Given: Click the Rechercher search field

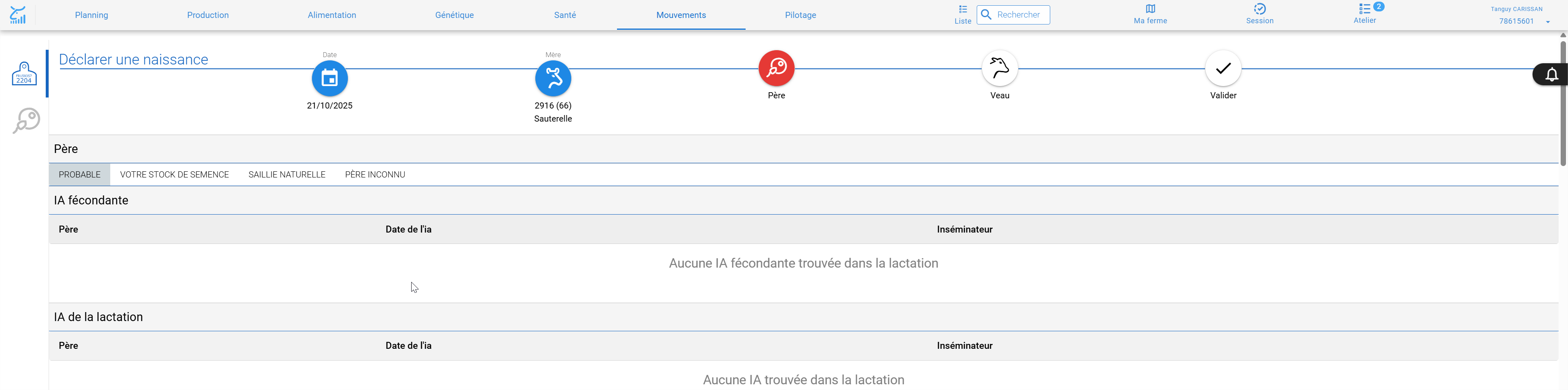Looking at the screenshot, I should pyautogui.click(x=1013, y=15).
